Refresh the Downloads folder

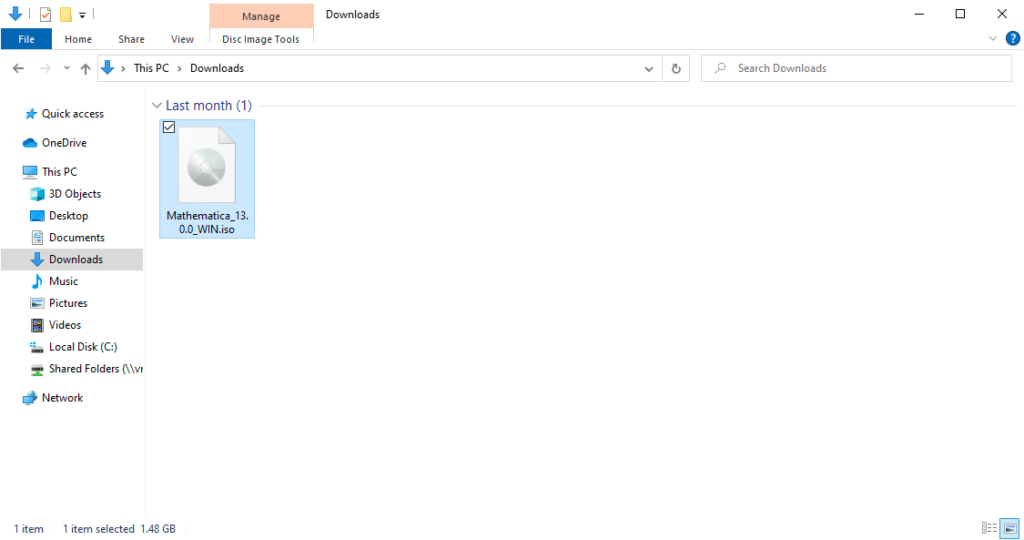676,69
